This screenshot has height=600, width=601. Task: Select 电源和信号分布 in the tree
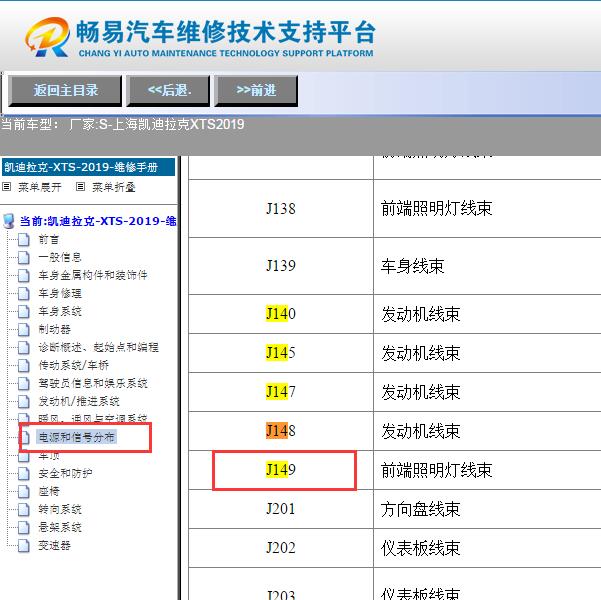coord(76,437)
